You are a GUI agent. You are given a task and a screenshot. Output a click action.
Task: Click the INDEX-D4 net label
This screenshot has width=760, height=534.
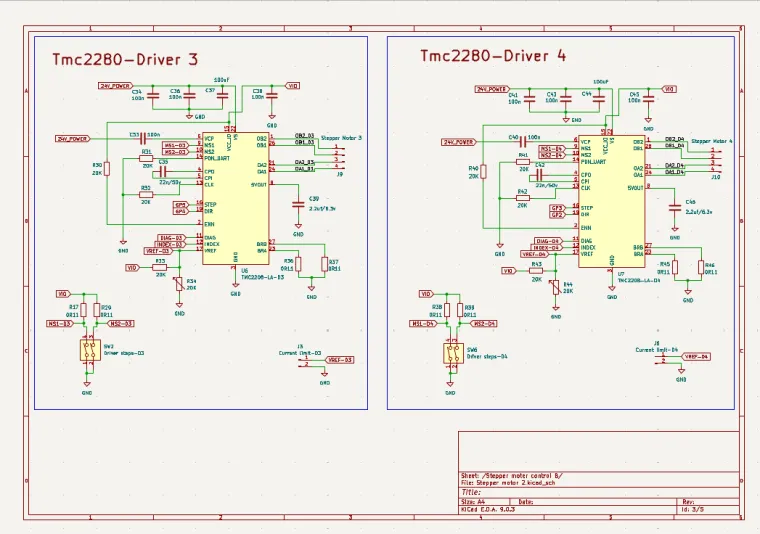tap(546, 247)
